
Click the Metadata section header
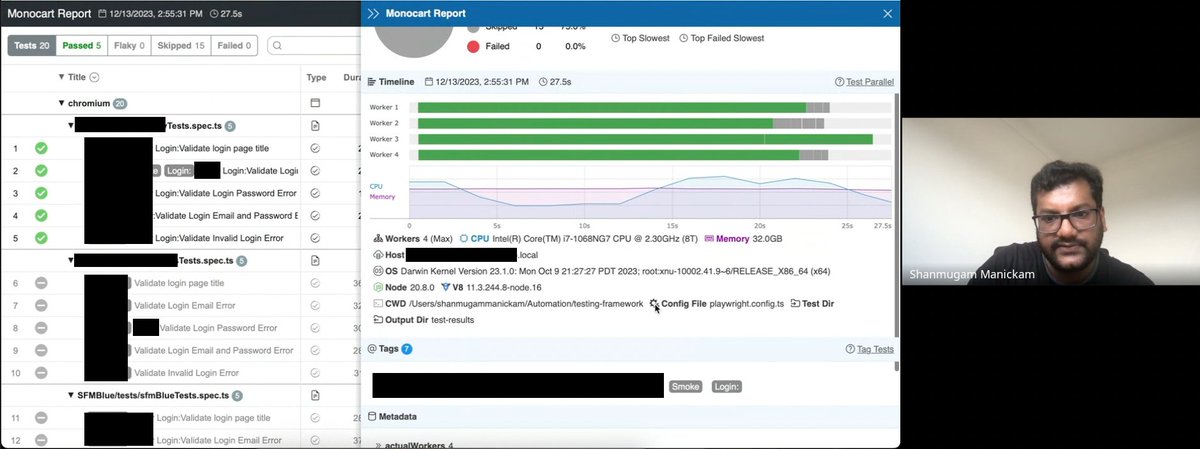click(392, 416)
